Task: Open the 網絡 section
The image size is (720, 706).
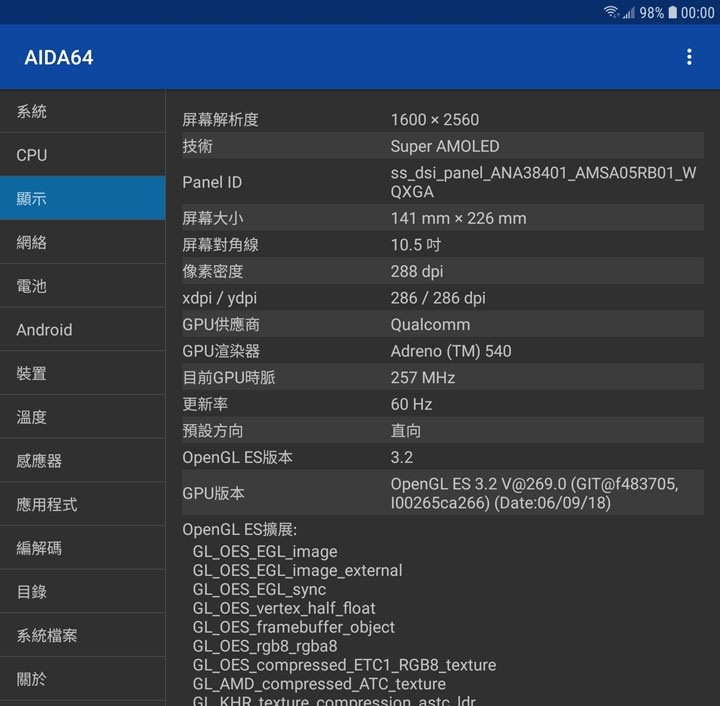Action: (83, 242)
